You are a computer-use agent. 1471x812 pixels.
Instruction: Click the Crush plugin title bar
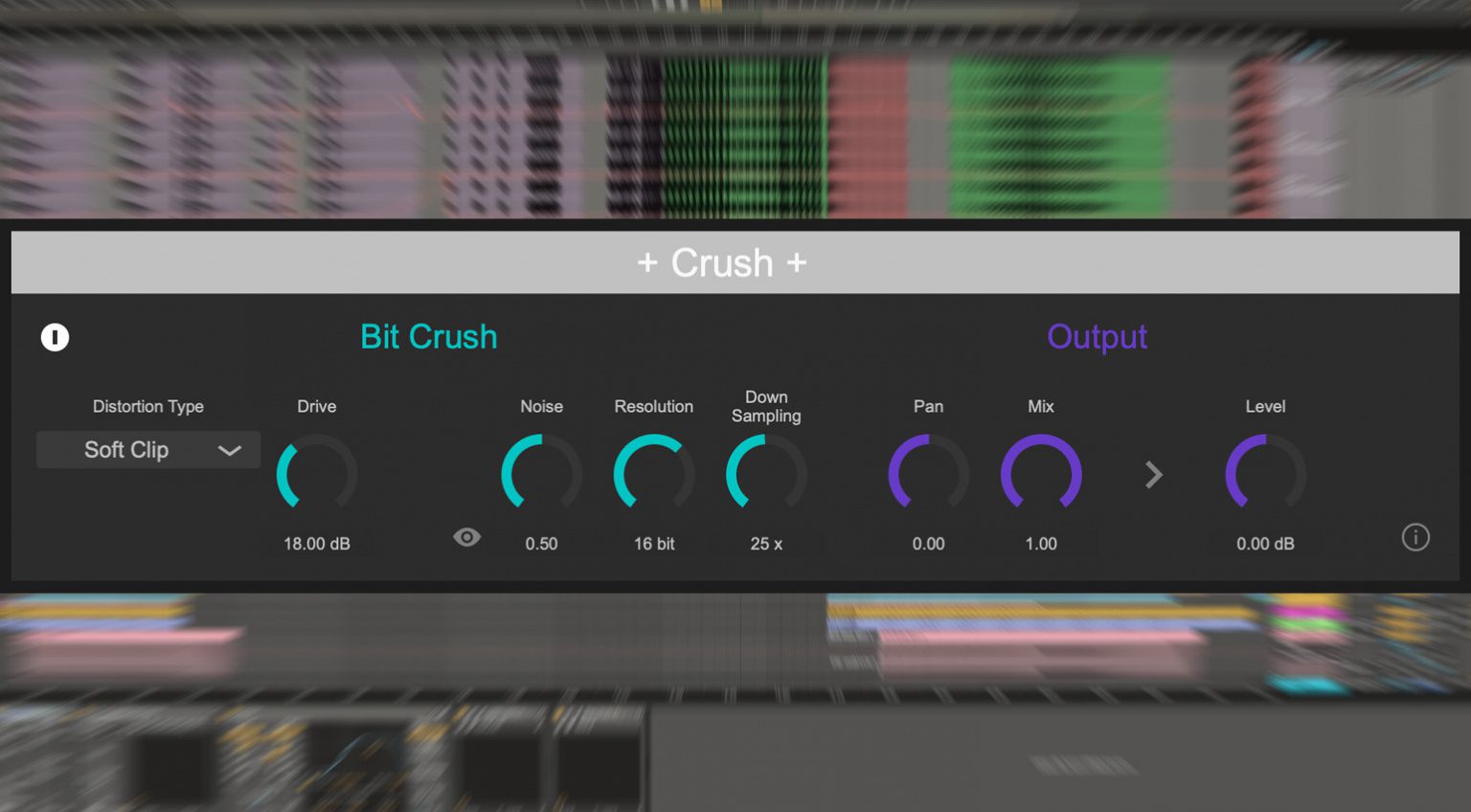coord(722,261)
